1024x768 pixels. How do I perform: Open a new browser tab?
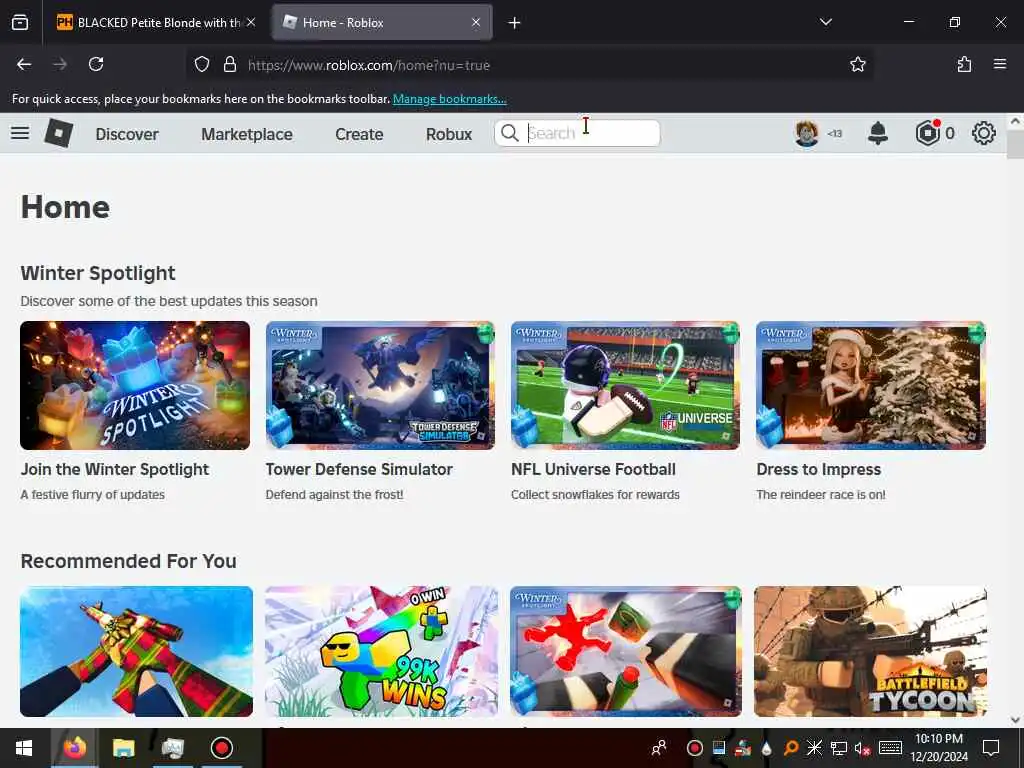coord(515,23)
